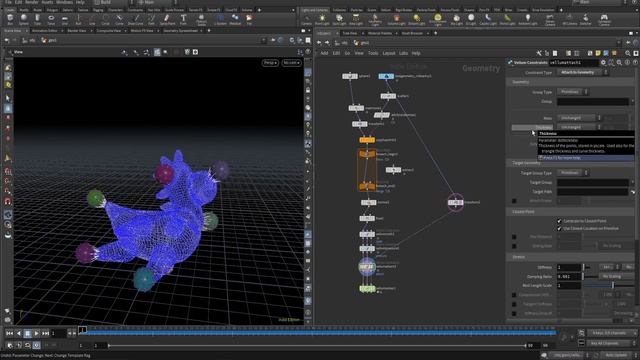The width and height of the screenshot is (640, 360).
Task: Select the Gamepad Camera shelf tool
Action: [x=604, y=19]
